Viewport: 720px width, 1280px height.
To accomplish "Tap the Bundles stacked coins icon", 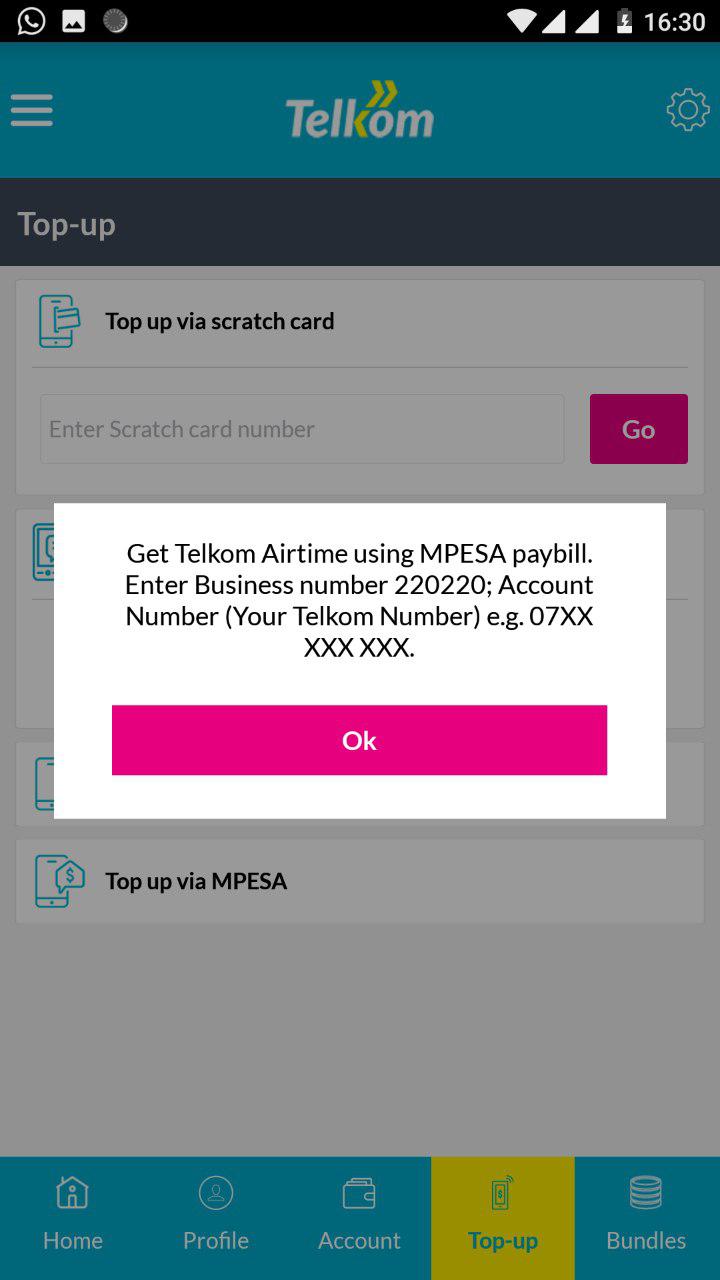I will pyautogui.click(x=646, y=1192).
